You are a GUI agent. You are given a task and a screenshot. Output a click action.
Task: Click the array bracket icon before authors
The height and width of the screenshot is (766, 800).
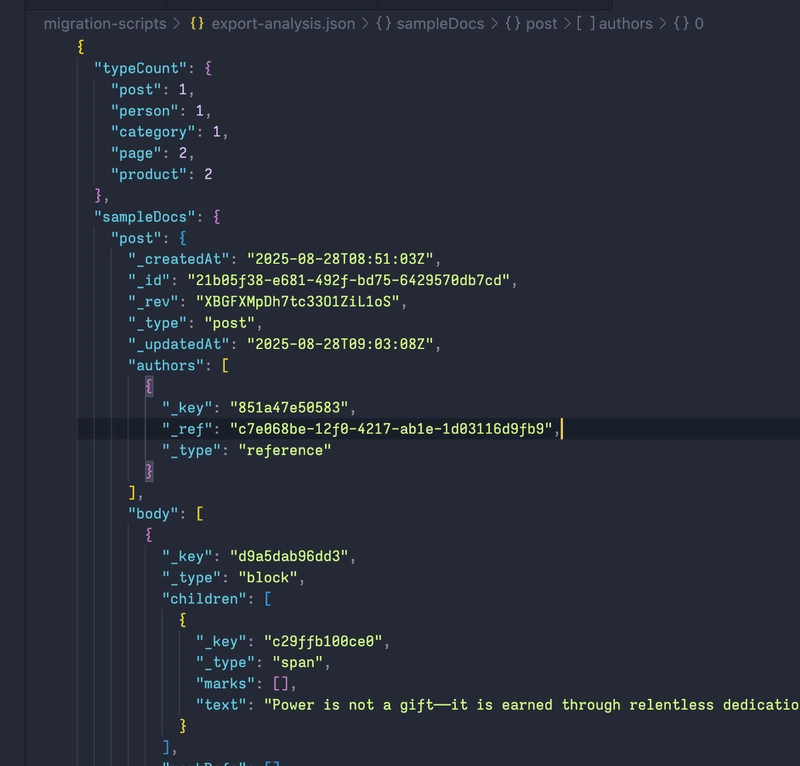pos(584,23)
